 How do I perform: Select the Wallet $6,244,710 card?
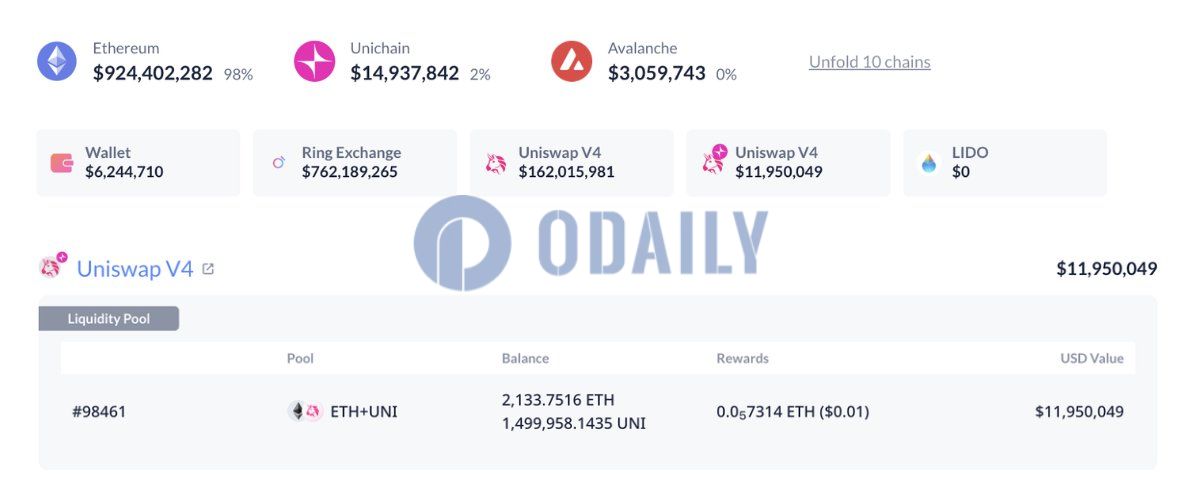pyautogui.click(x=138, y=163)
